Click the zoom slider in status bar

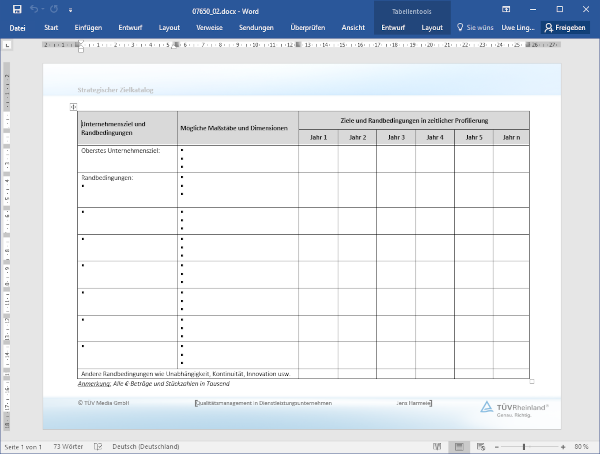pos(526,446)
